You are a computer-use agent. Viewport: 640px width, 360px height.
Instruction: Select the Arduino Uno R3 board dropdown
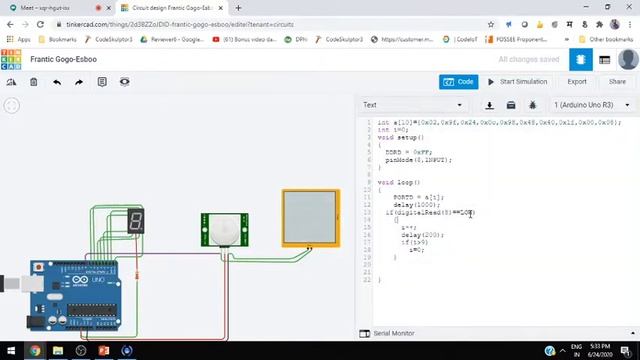(591, 105)
